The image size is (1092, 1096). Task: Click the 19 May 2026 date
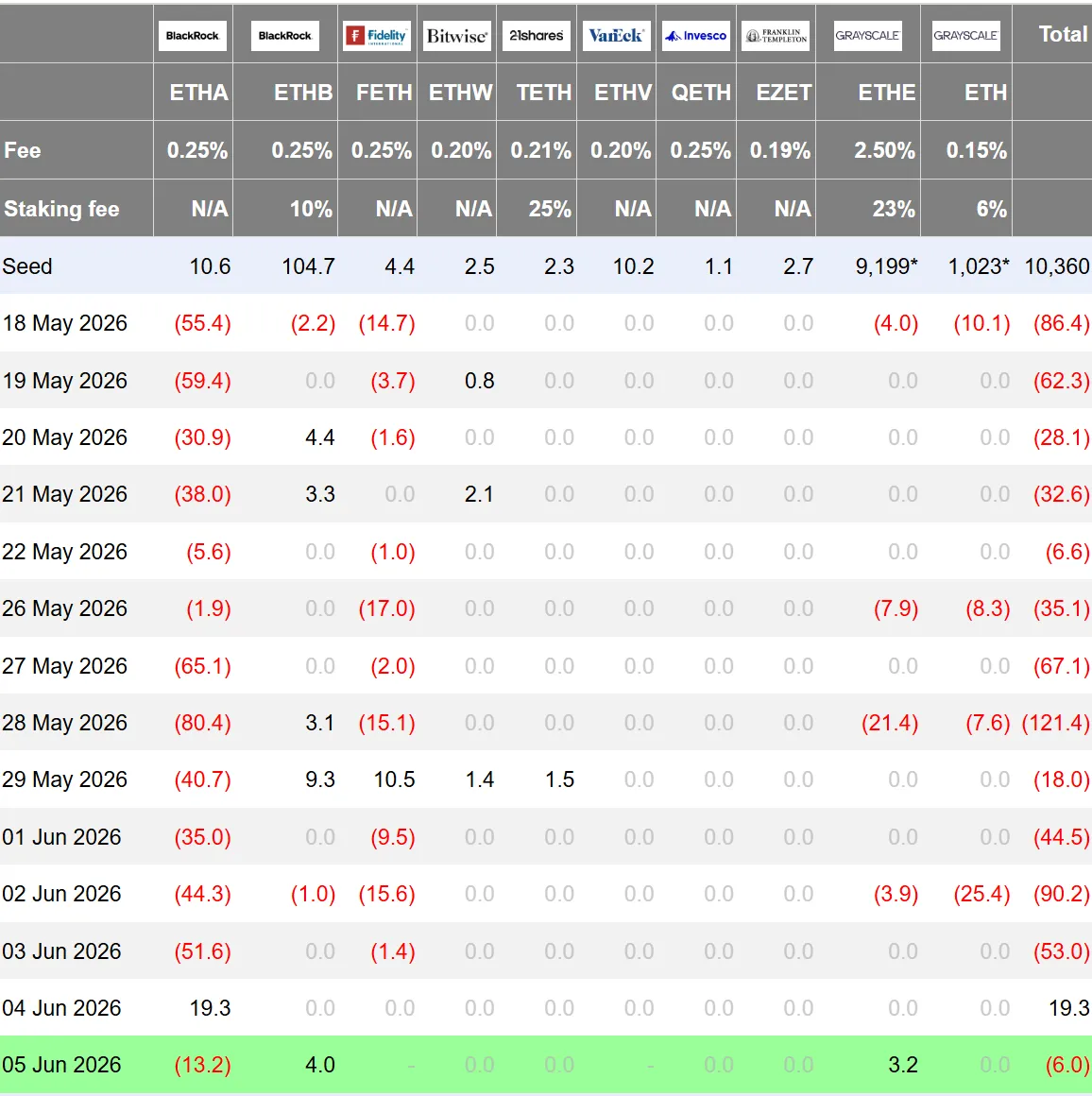[65, 380]
